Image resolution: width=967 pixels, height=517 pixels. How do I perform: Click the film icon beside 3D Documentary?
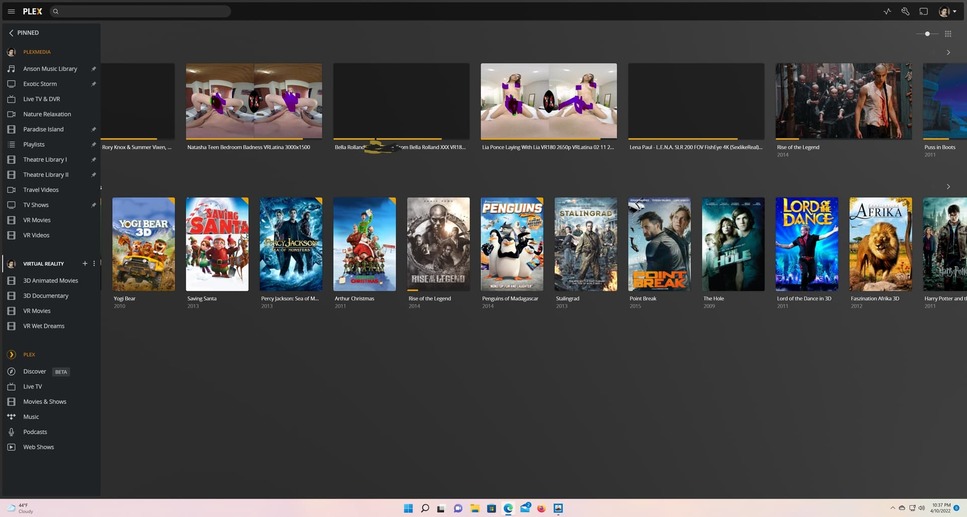tap(11, 296)
